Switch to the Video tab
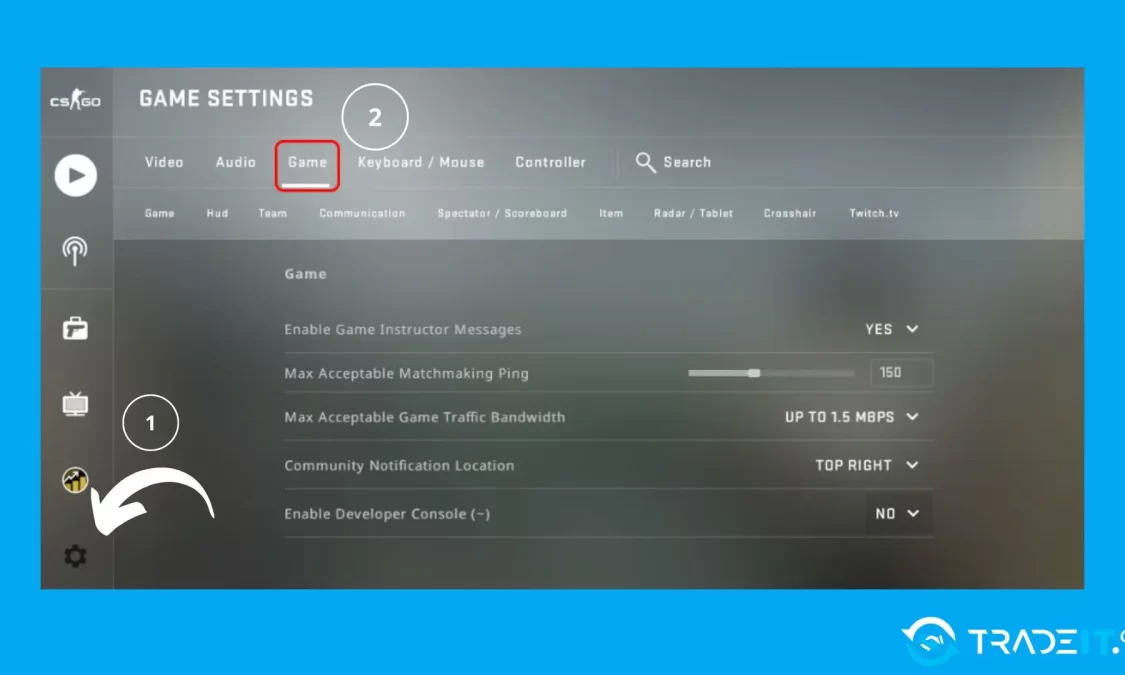Viewport: 1125px width, 675px height. click(164, 162)
